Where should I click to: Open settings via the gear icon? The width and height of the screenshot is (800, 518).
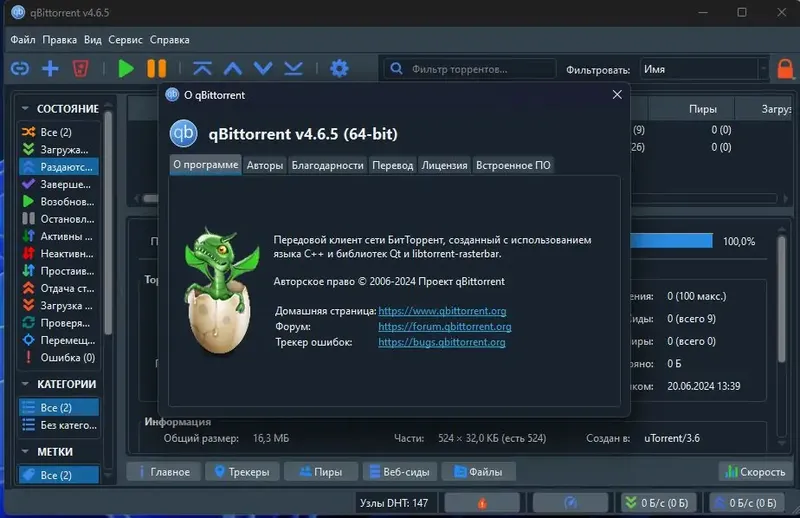339,68
